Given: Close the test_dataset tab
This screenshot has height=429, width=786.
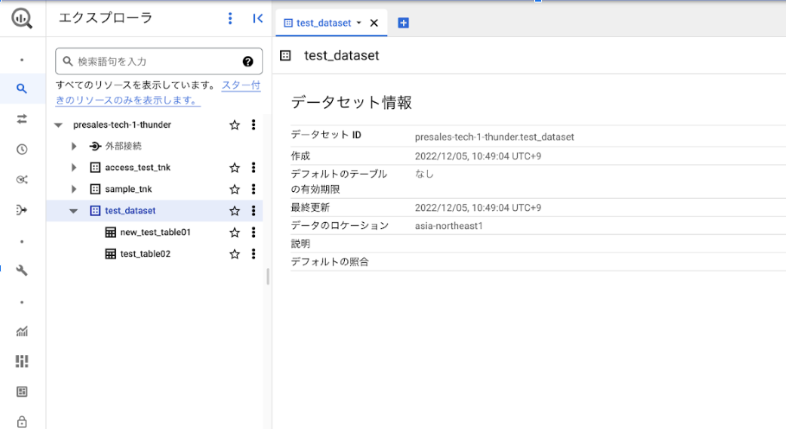Looking at the screenshot, I should point(374,22).
